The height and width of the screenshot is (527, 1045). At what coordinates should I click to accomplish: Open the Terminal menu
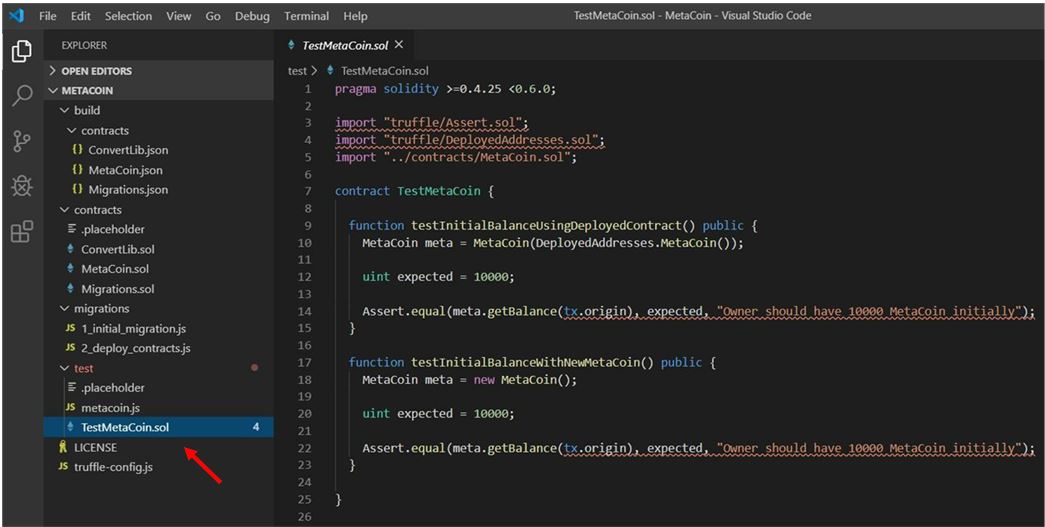pos(306,16)
